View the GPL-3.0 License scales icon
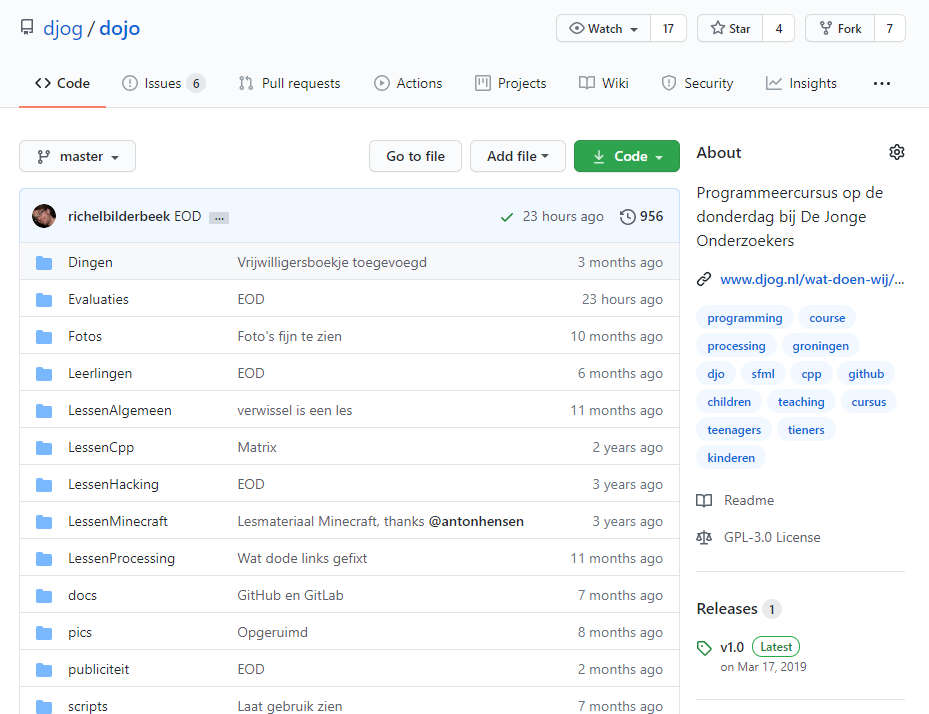The height and width of the screenshot is (714, 929). 706,537
